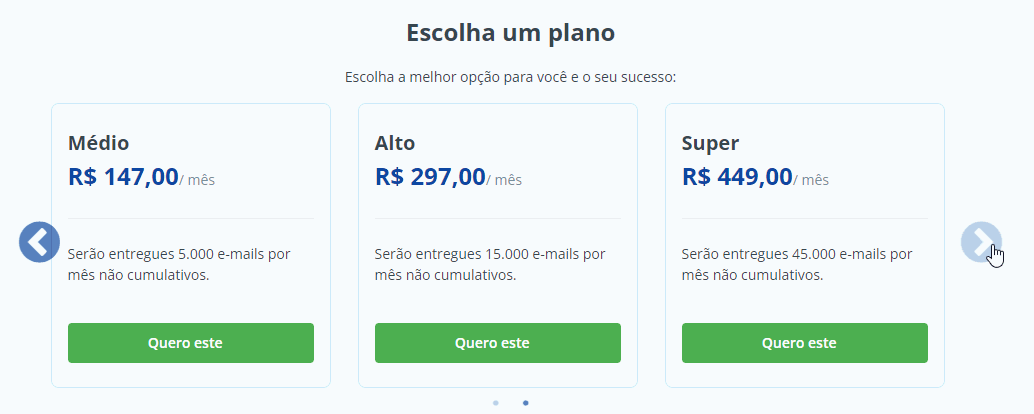This screenshot has width=1034, height=414.
Task: Click the "Escolha a melhor opção" subtitle
Action: (x=510, y=77)
